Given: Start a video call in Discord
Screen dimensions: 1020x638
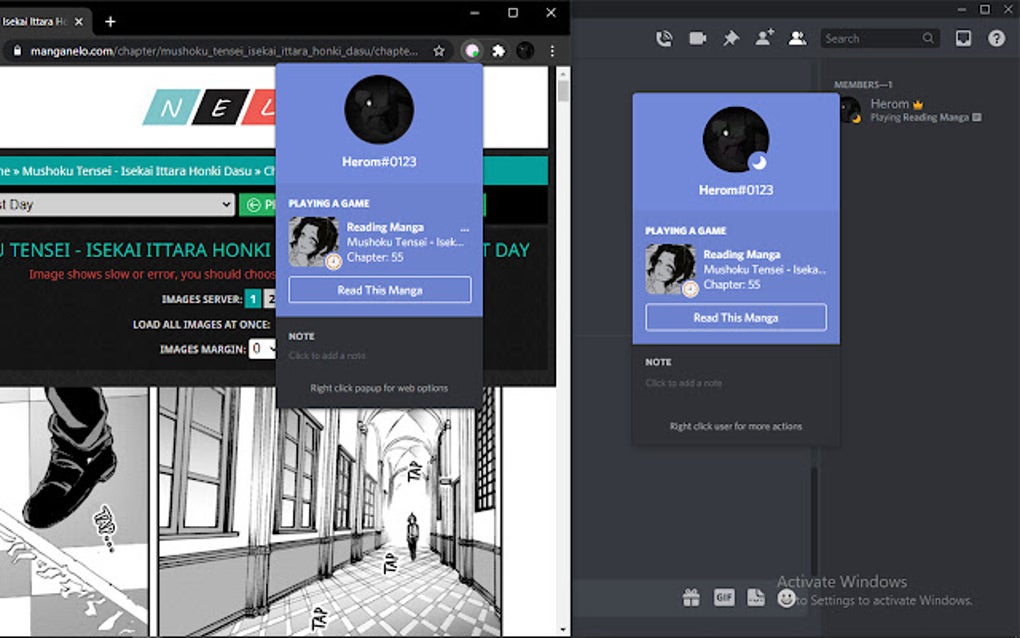Looking at the screenshot, I should [697, 38].
